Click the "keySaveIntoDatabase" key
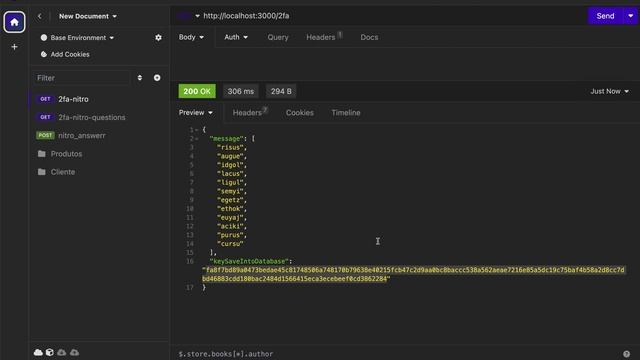This screenshot has height=360, width=640. tap(249, 261)
